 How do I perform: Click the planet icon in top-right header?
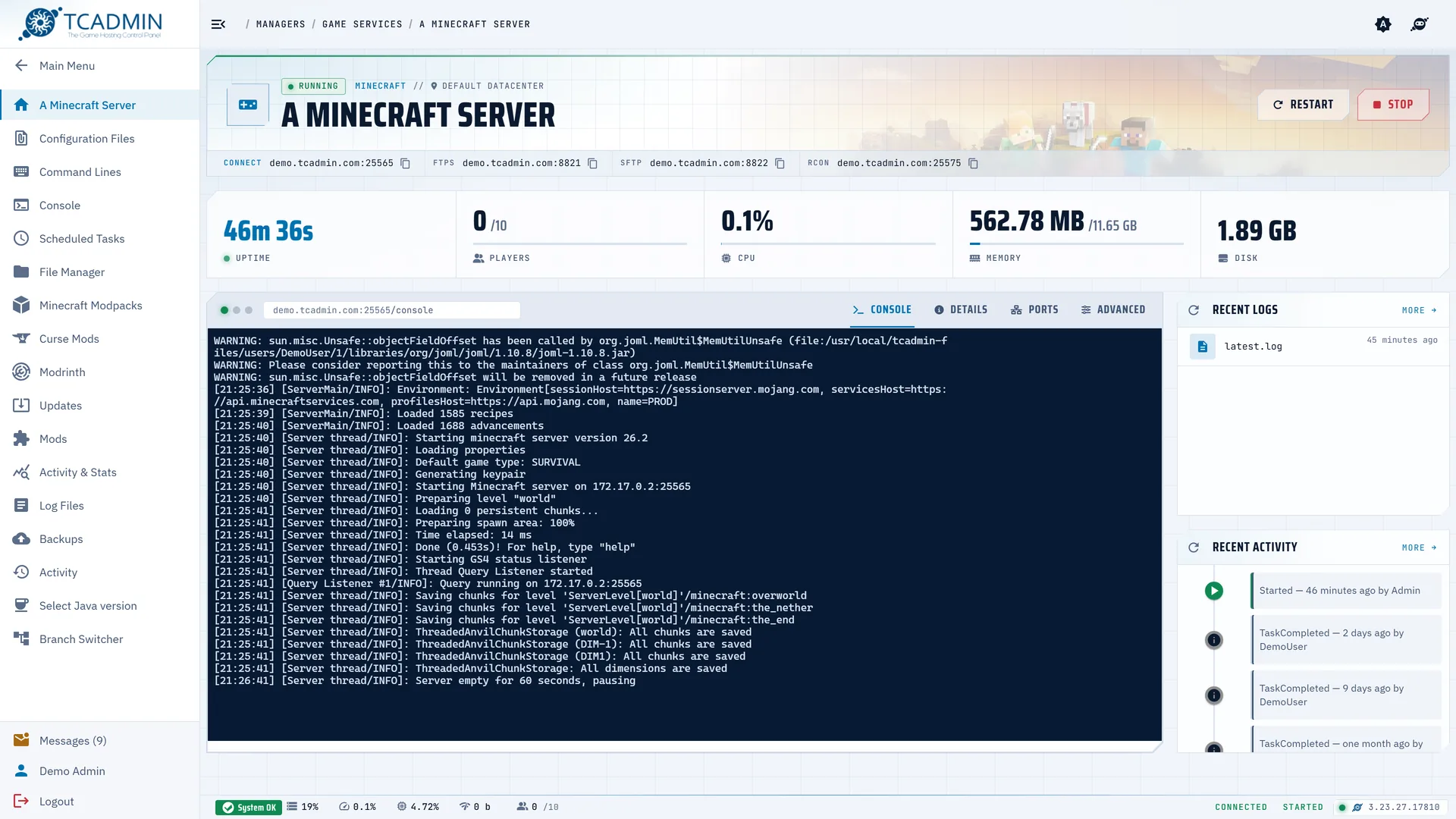pyautogui.click(x=1420, y=24)
